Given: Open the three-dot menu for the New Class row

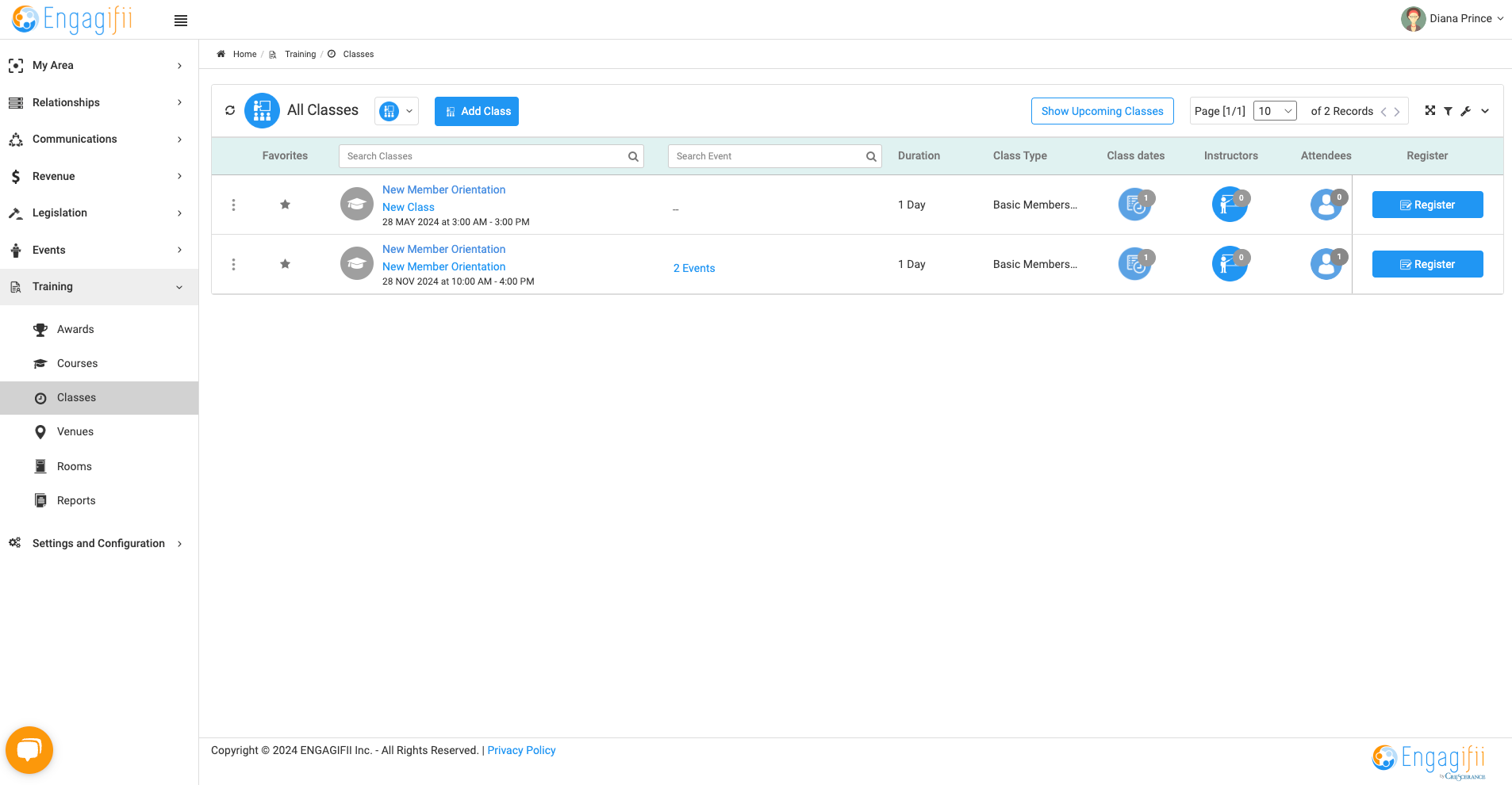Looking at the screenshot, I should click(x=233, y=205).
